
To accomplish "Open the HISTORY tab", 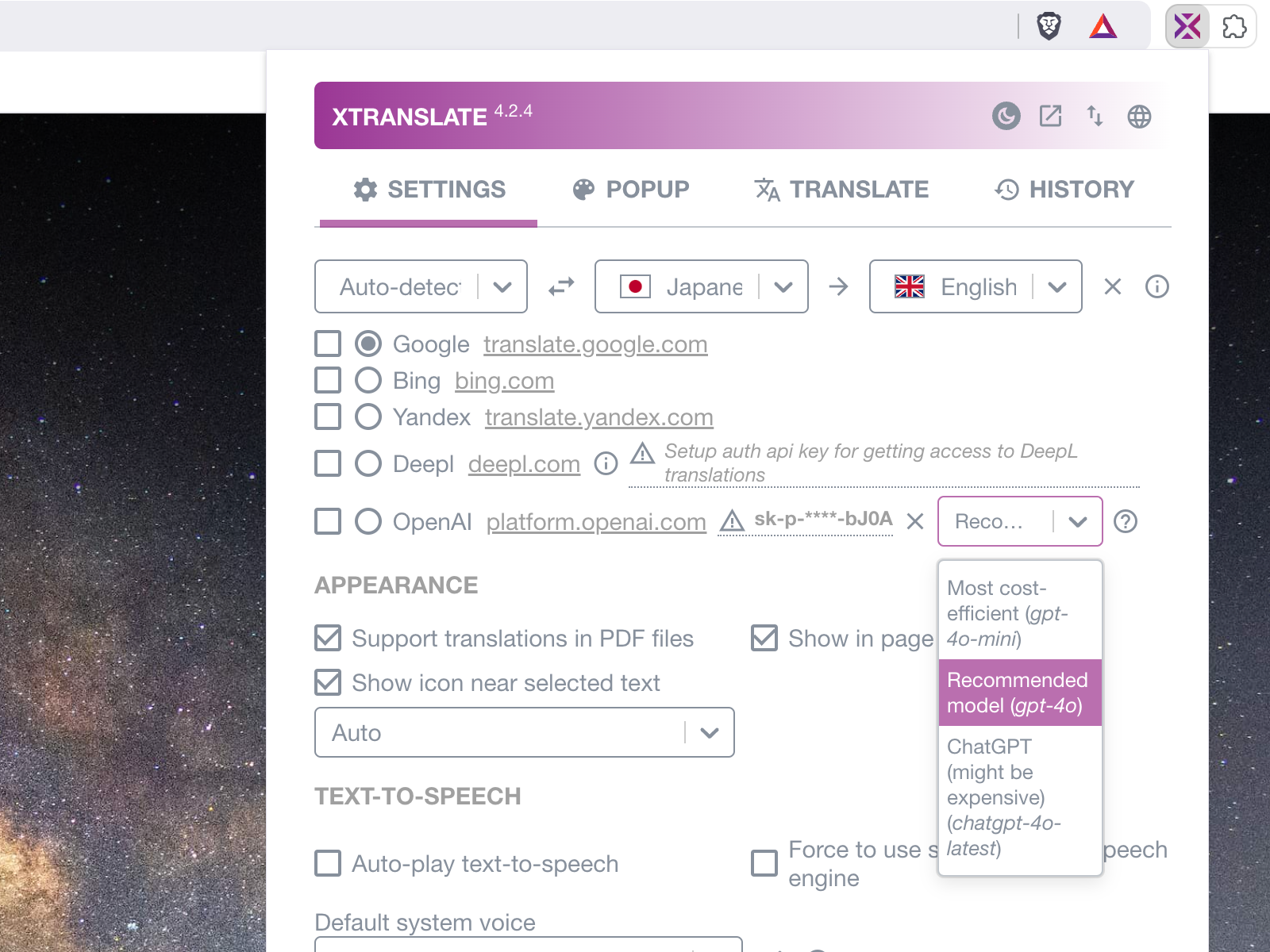I will 1064,190.
